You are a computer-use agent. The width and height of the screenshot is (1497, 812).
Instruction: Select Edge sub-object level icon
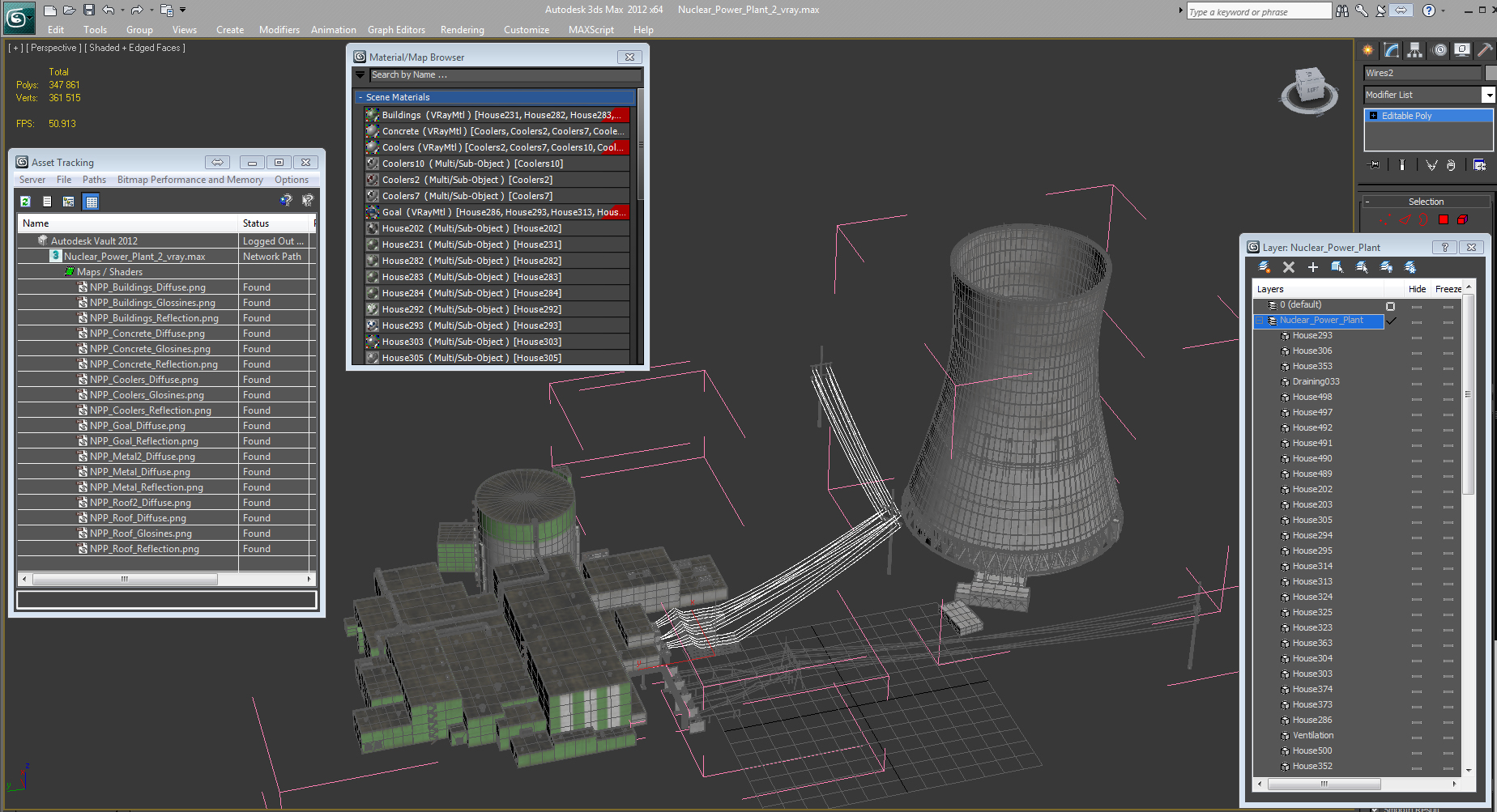point(1405,220)
